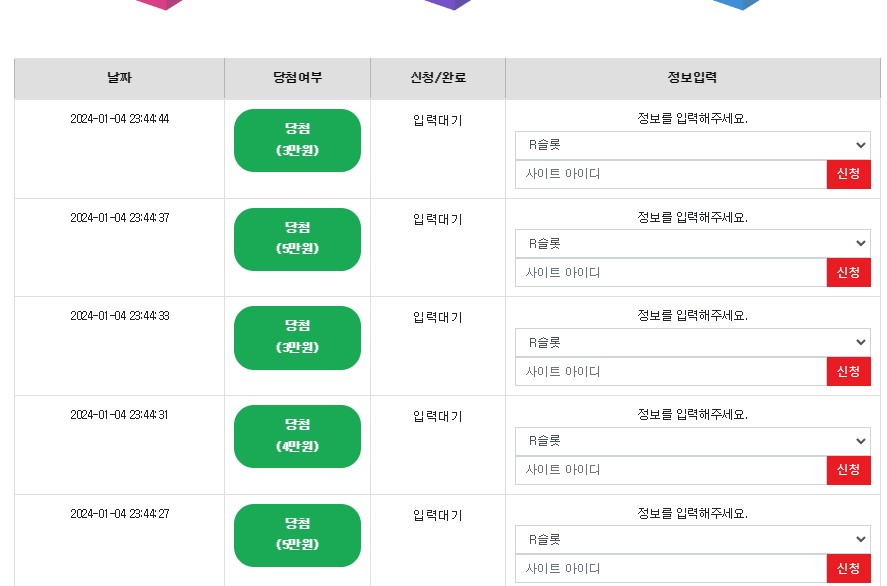Viewport: 887px width, 586px height.
Task: Open the R슬롯 dropdown in the 23:44:37 row
Action: 692,244
